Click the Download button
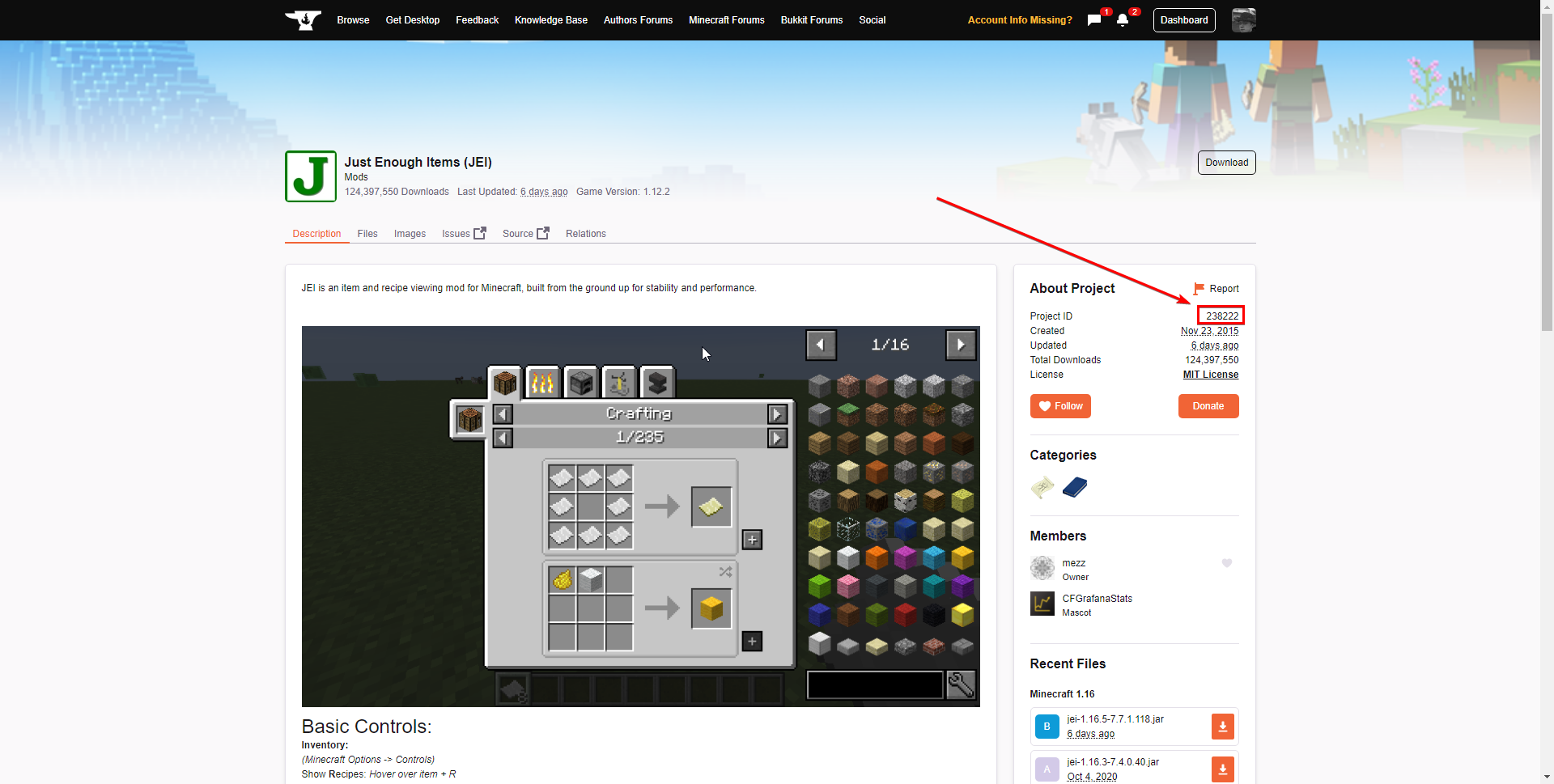 click(1226, 163)
